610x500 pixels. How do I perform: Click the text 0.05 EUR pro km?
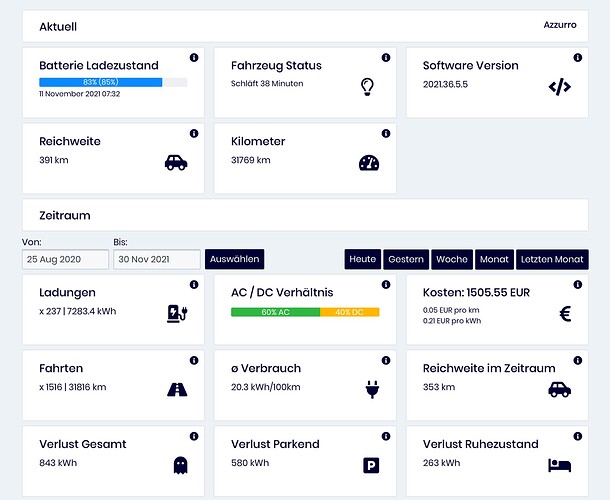451,310
